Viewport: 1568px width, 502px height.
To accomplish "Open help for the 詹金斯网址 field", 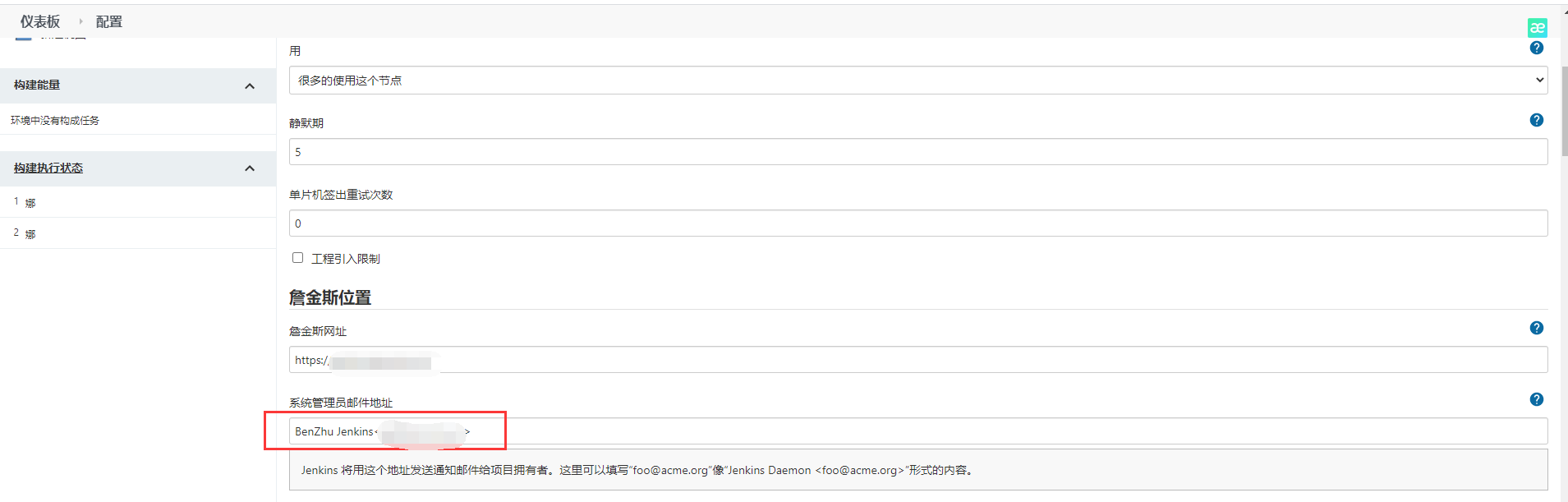I will pos(1537,328).
